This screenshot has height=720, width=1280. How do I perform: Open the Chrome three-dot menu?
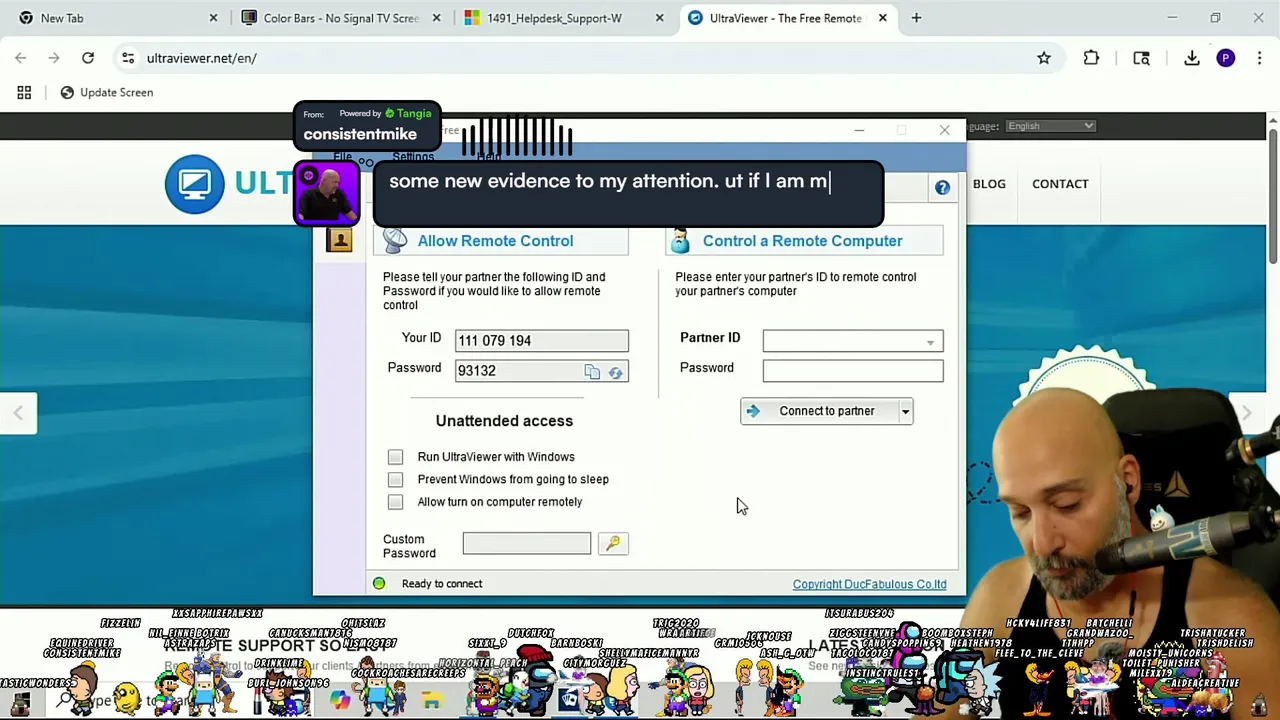pos(1259,58)
